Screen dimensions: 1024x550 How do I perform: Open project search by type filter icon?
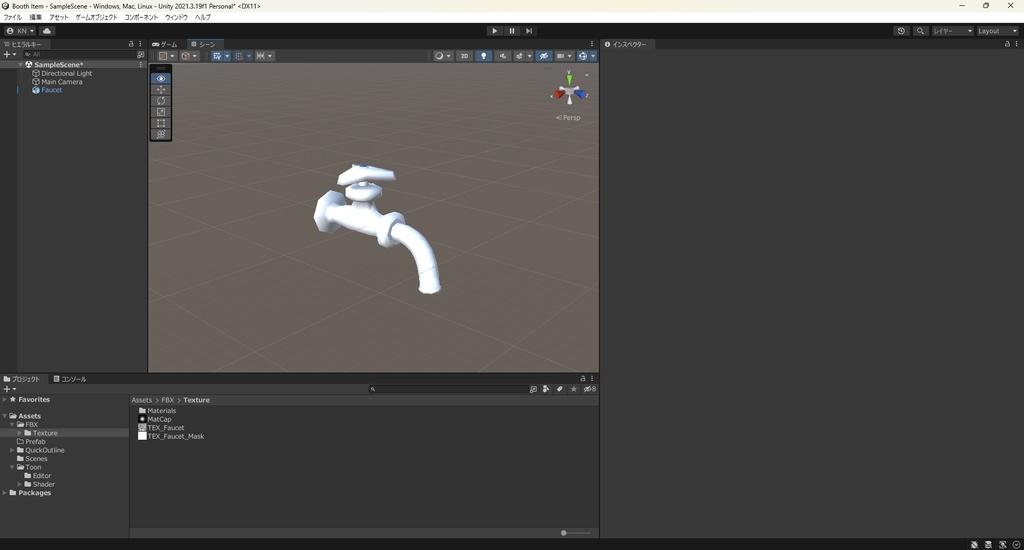point(546,389)
